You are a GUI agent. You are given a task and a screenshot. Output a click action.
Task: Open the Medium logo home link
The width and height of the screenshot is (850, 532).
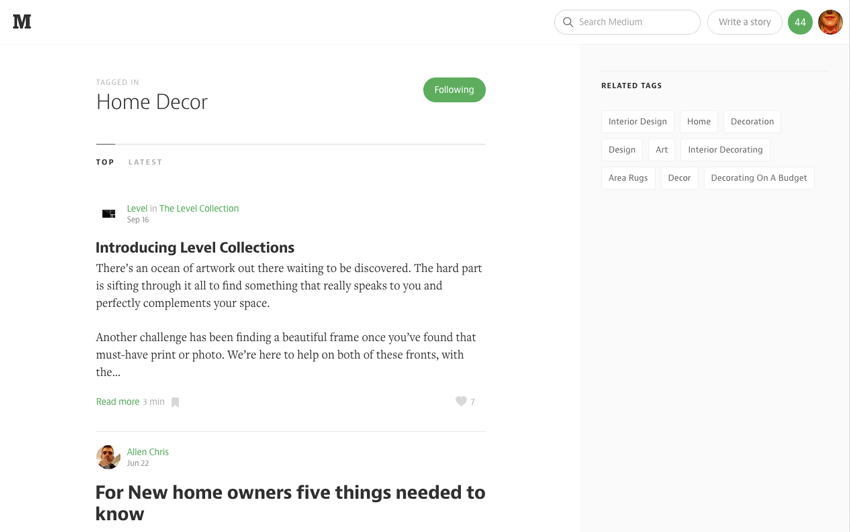(x=22, y=22)
